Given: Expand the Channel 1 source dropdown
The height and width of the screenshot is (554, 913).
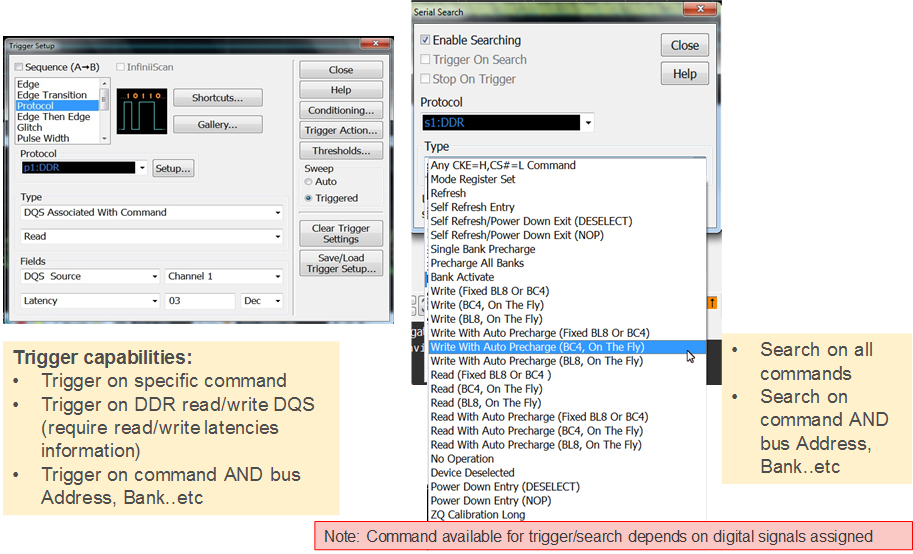Looking at the screenshot, I should pos(276,277).
